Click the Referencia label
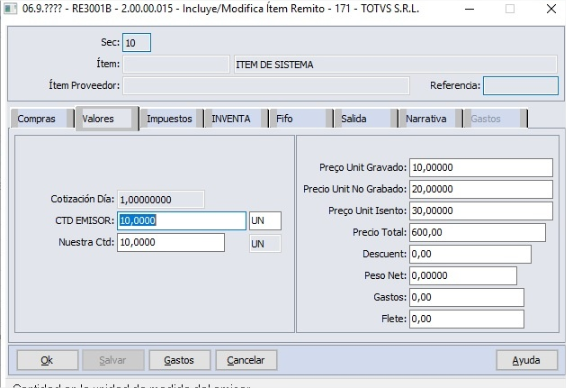 [x=455, y=86]
